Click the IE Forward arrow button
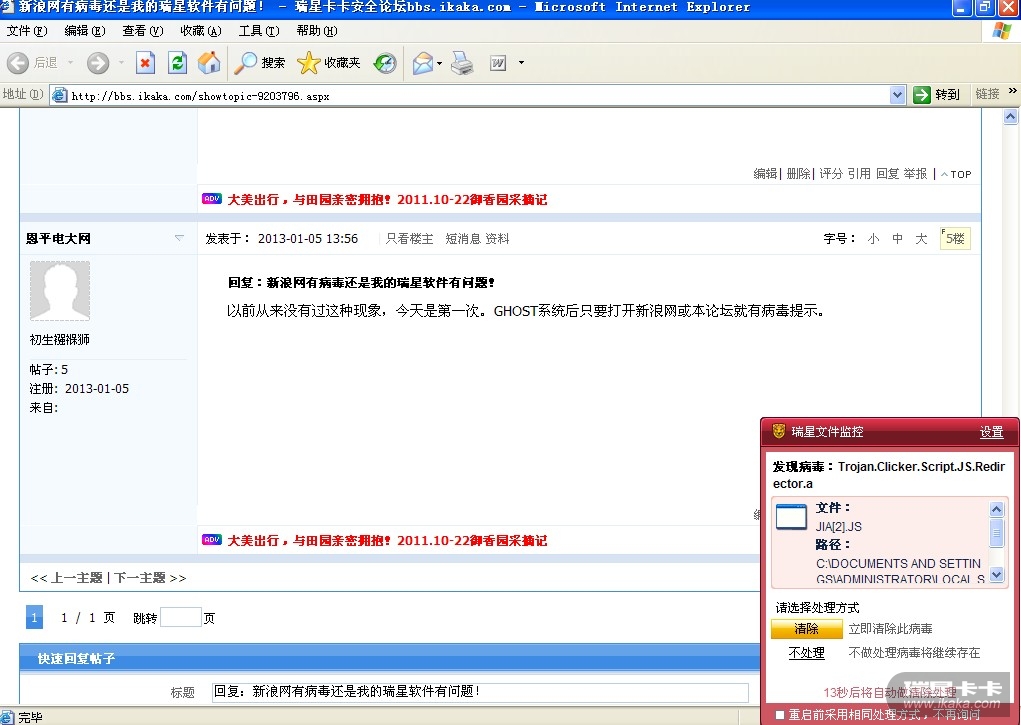 [x=98, y=63]
